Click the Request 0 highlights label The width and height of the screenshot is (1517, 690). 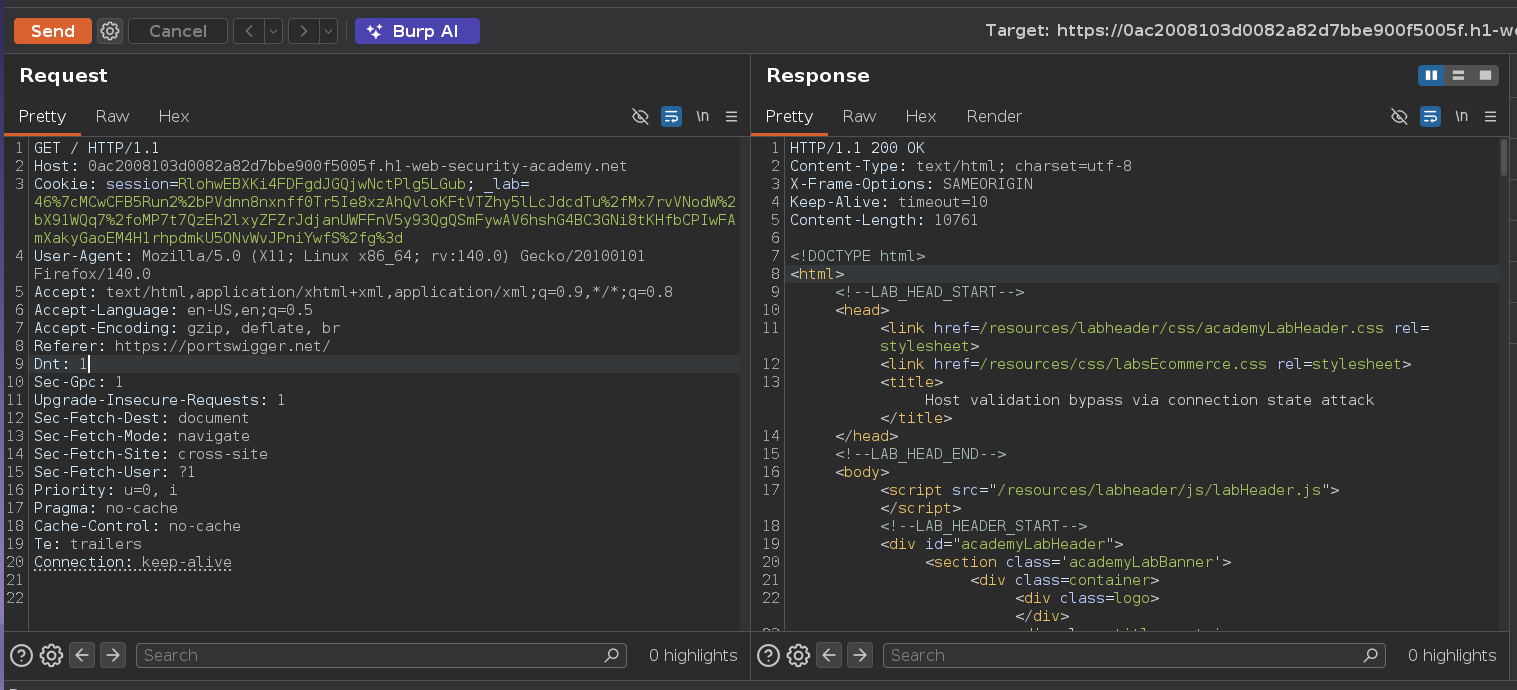693,655
